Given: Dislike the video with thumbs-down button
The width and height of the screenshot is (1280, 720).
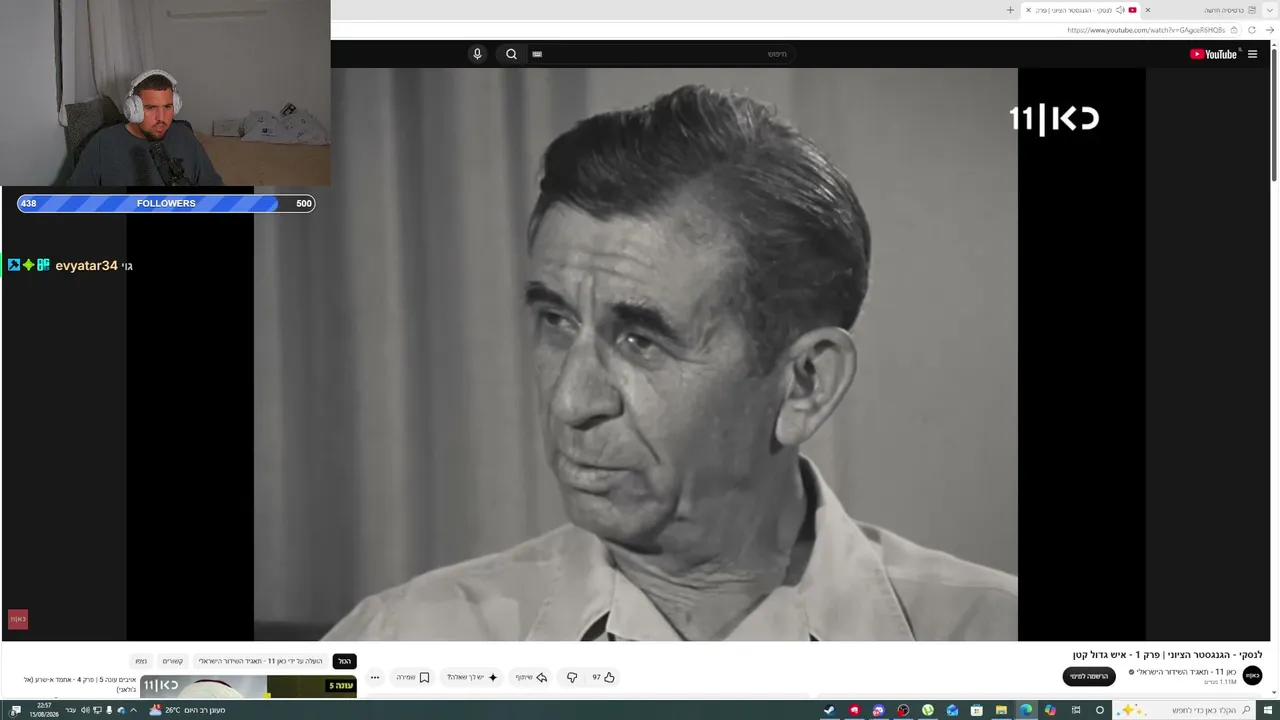Looking at the screenshot, I should pyautogui.click(x=572, y=677).
